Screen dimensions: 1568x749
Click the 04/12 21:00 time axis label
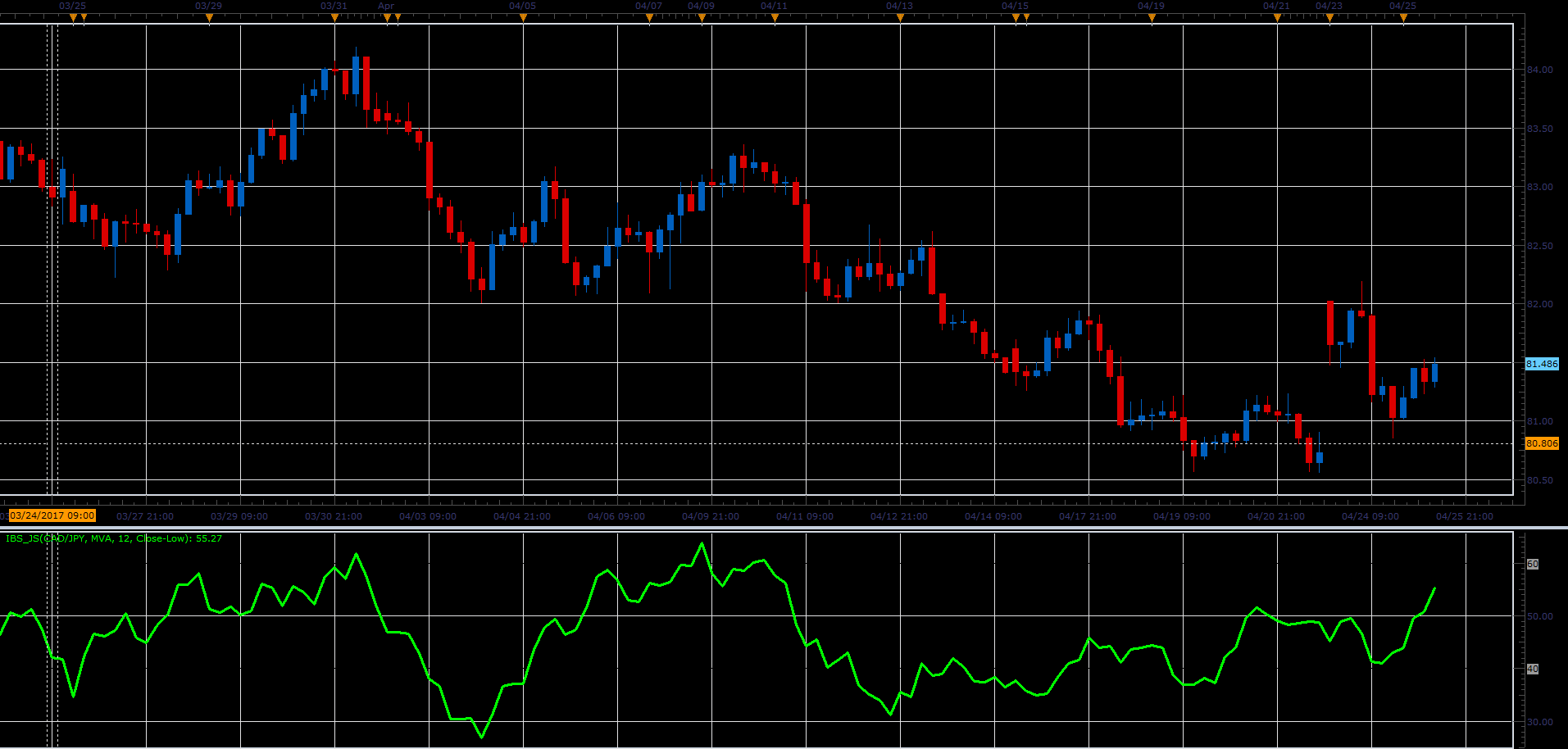pos(899,516)
